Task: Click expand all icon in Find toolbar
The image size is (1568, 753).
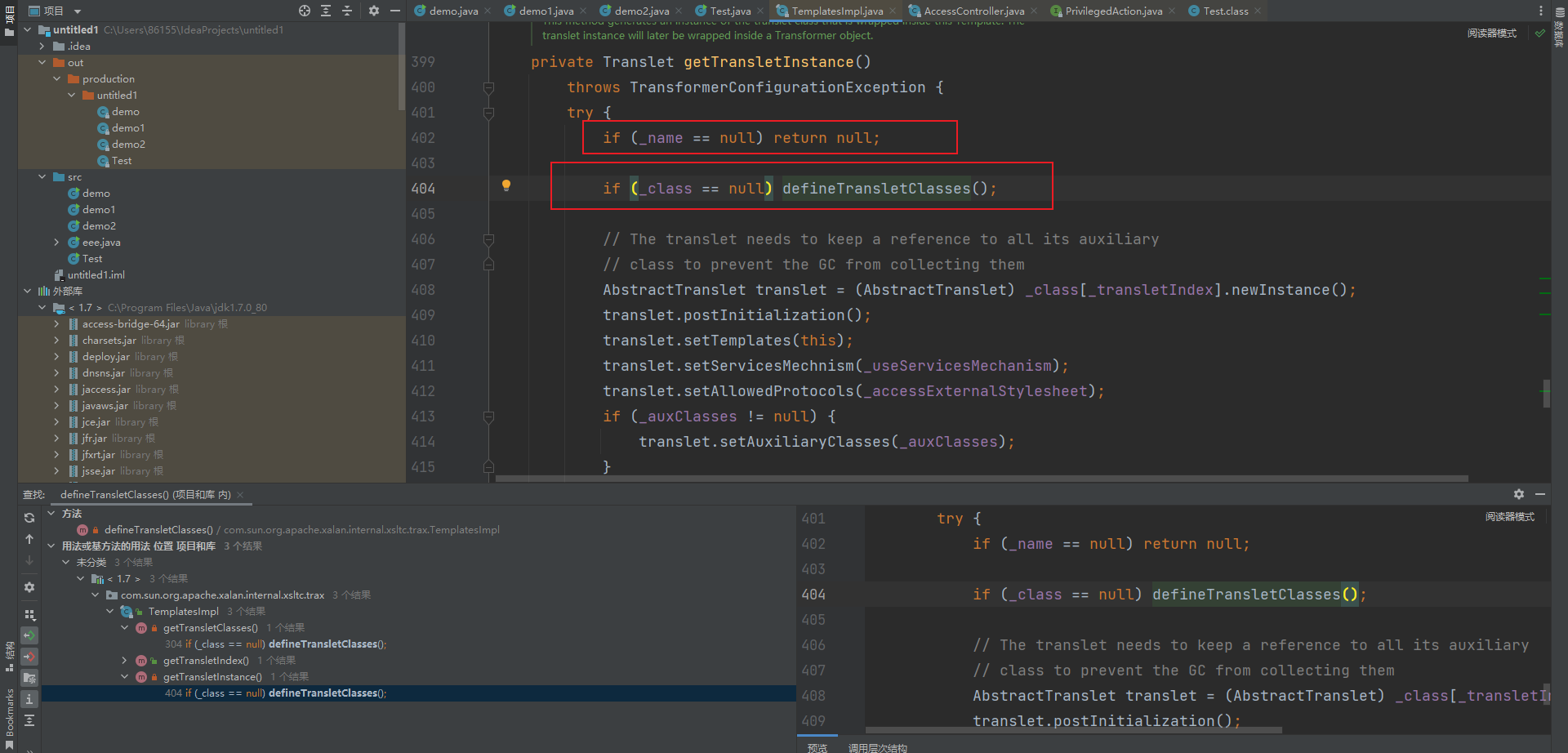Action: [29, 720]
